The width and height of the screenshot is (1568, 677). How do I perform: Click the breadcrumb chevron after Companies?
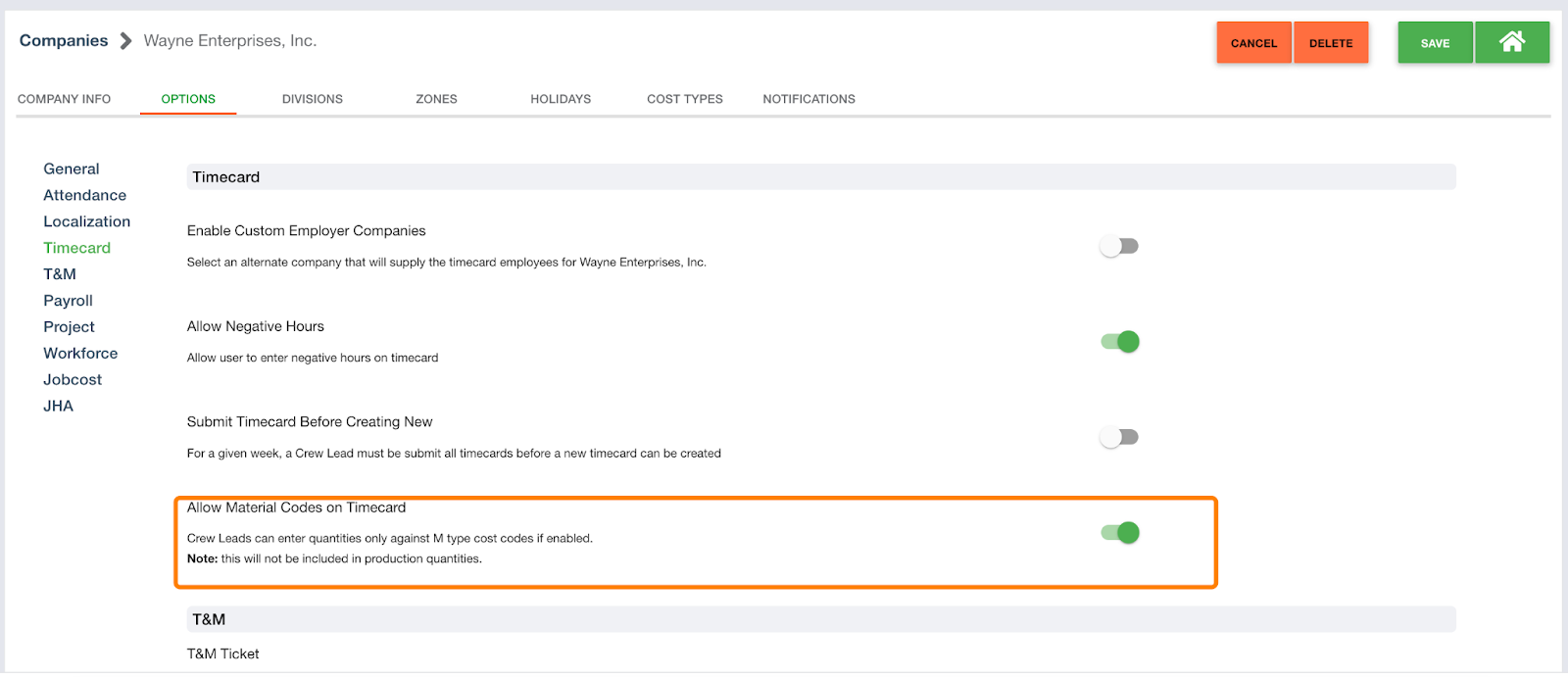point(125,40)
